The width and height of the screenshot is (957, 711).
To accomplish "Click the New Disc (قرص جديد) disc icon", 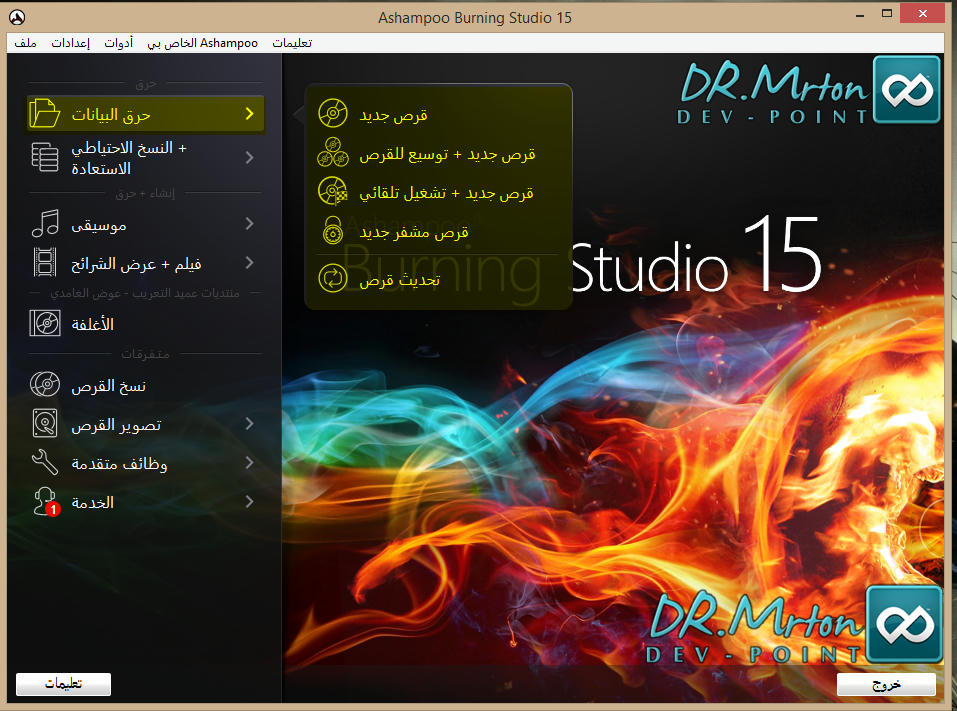I will click(333, 114).
